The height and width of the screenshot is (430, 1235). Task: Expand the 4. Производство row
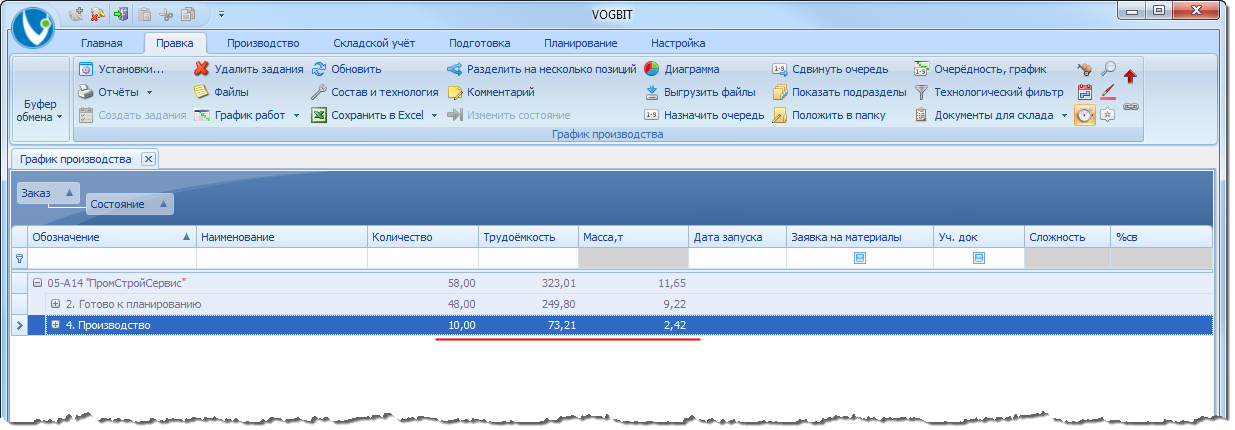55,325
